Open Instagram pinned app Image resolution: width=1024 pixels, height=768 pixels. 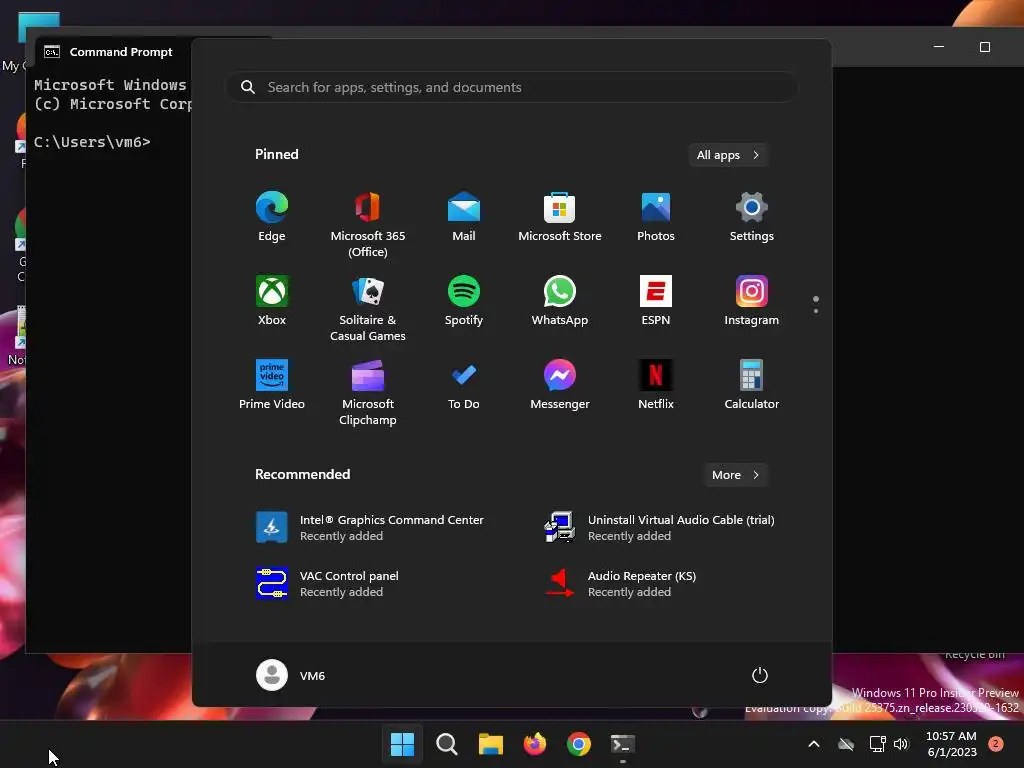tap(752, 301)
